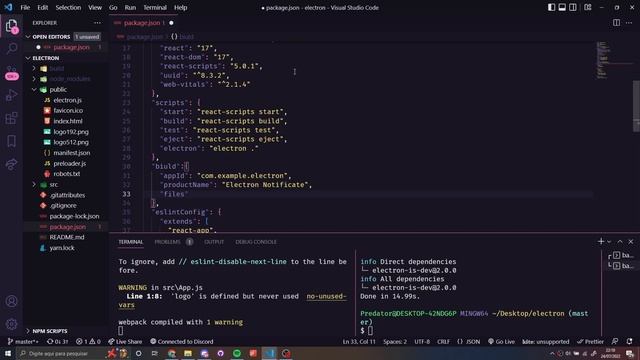Open editor more actions ellipsis

629,23
